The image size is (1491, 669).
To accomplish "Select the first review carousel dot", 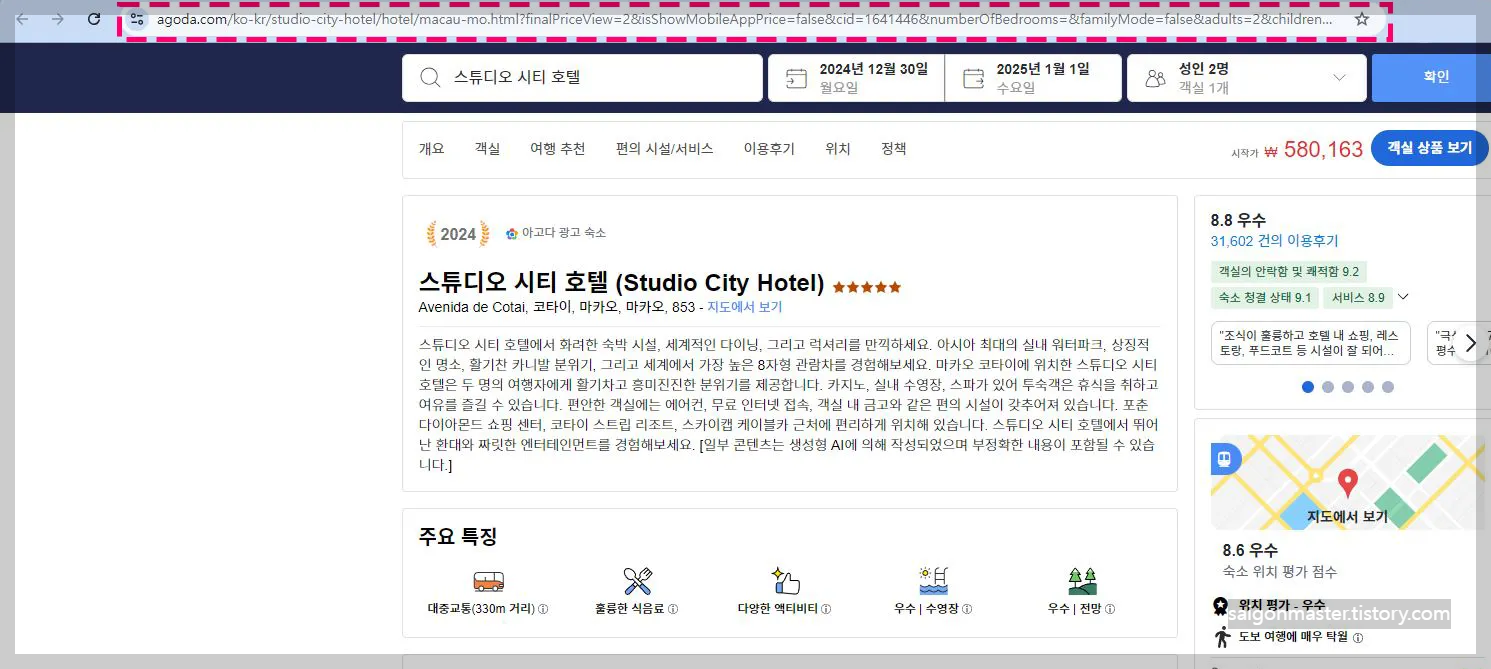I will click(1308, 386).
